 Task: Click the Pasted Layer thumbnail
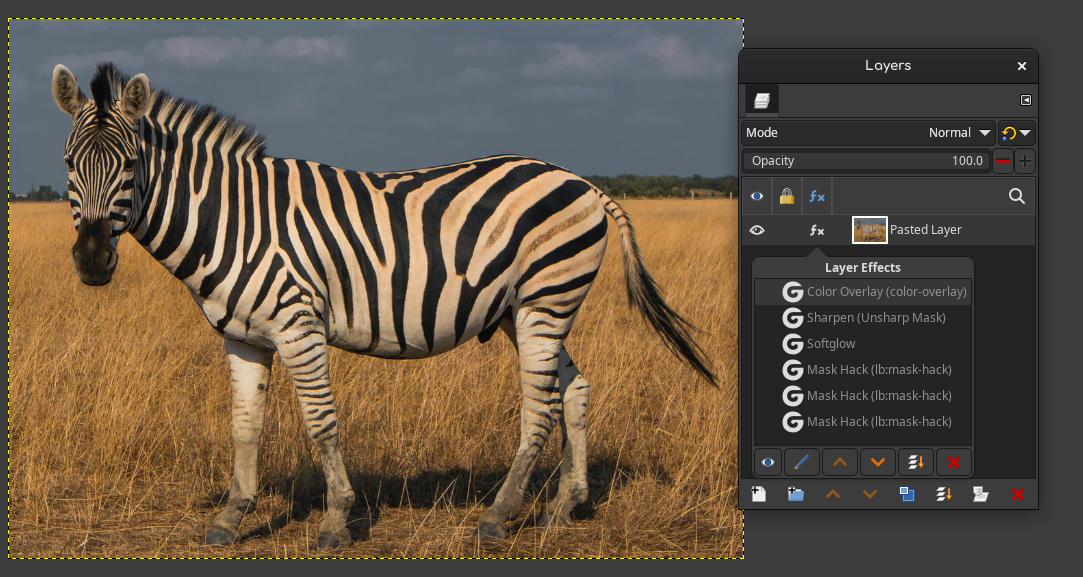(870, 230)
